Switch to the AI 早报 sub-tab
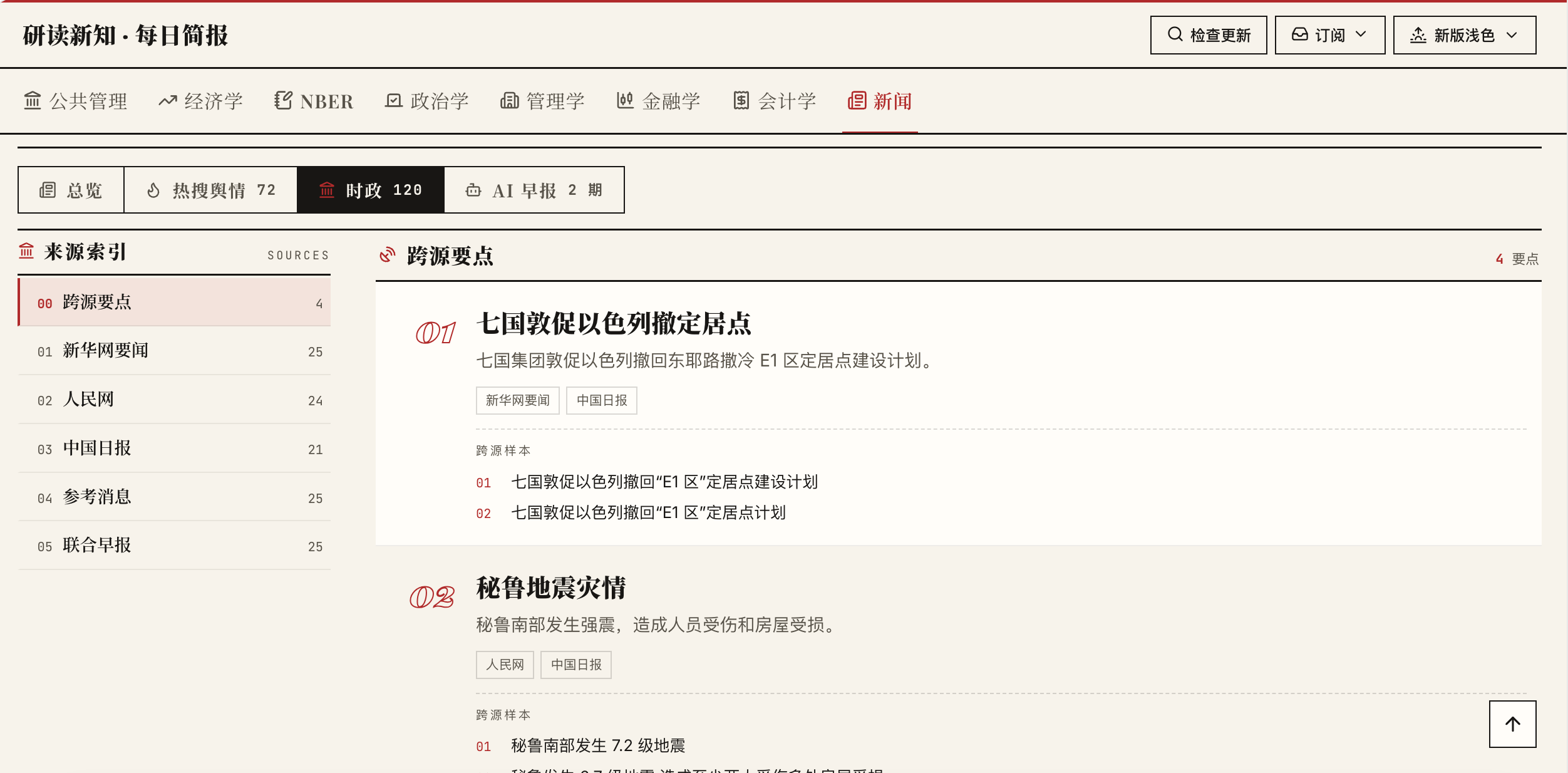The width and height of the screenshot is (1568, 773). (534, 190)
